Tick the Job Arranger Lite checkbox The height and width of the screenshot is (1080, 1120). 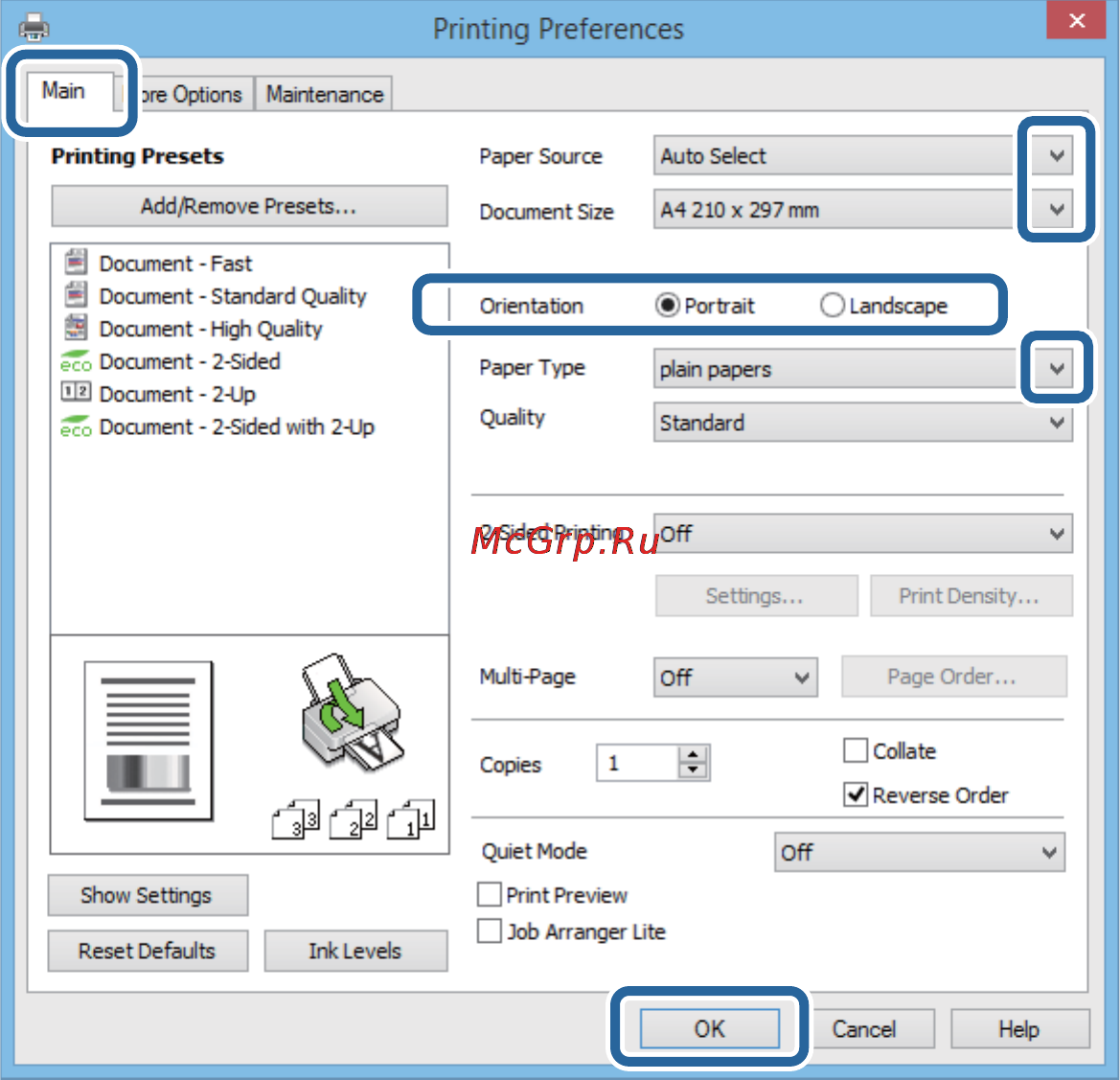[490, 931]
